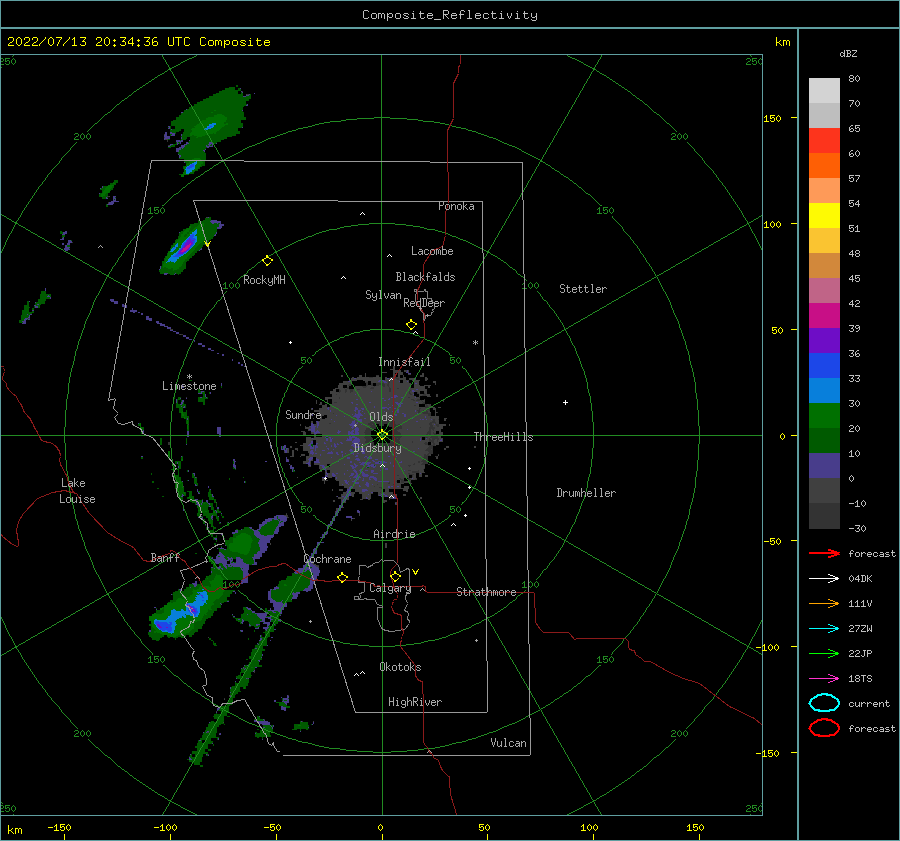This screenshot has height=841, width=900.
Task: Select the cyan 27ZW arrow icon
Action: point(824,629)
